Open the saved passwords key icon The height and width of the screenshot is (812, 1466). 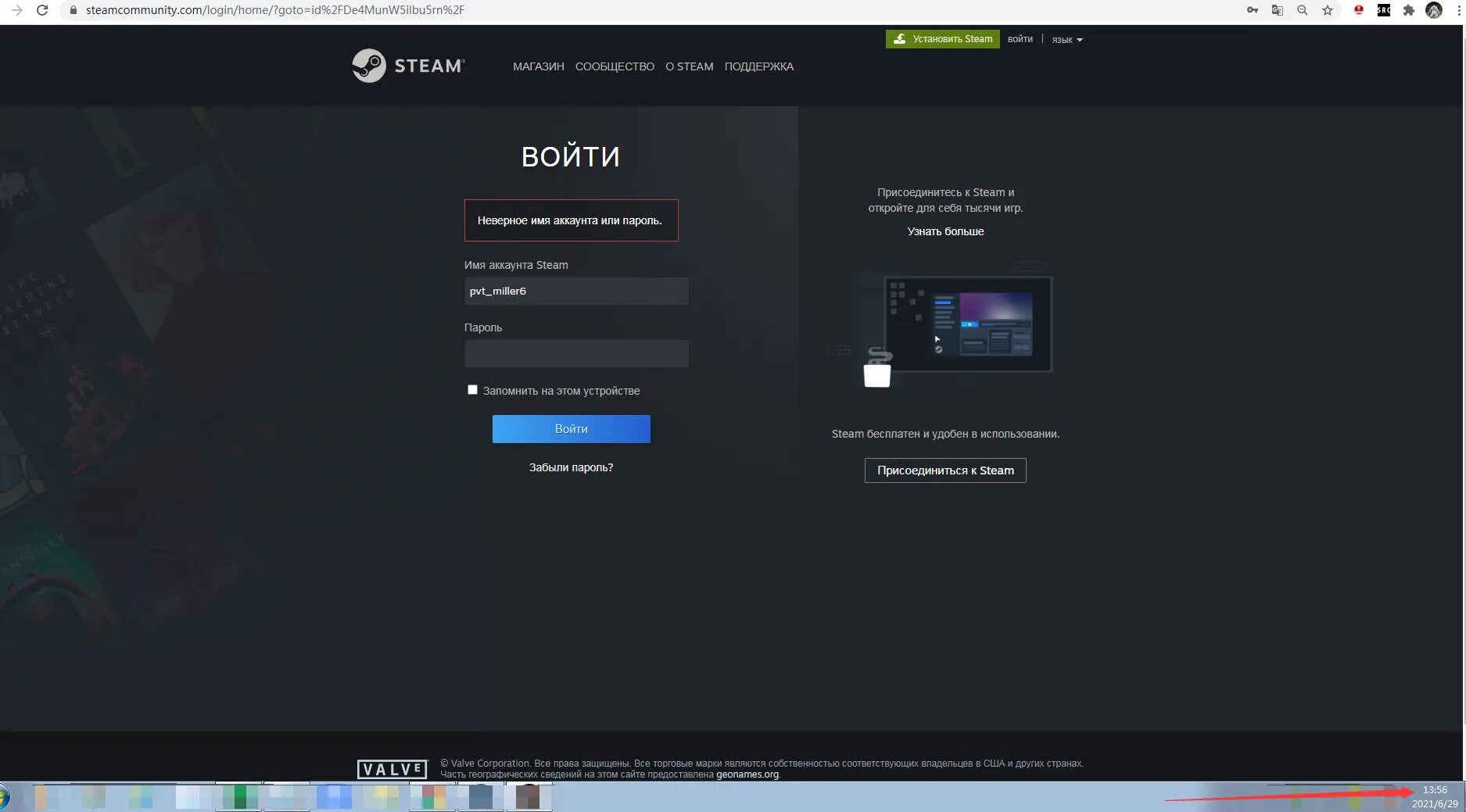pyautogui.click(x=1253, y=10)
